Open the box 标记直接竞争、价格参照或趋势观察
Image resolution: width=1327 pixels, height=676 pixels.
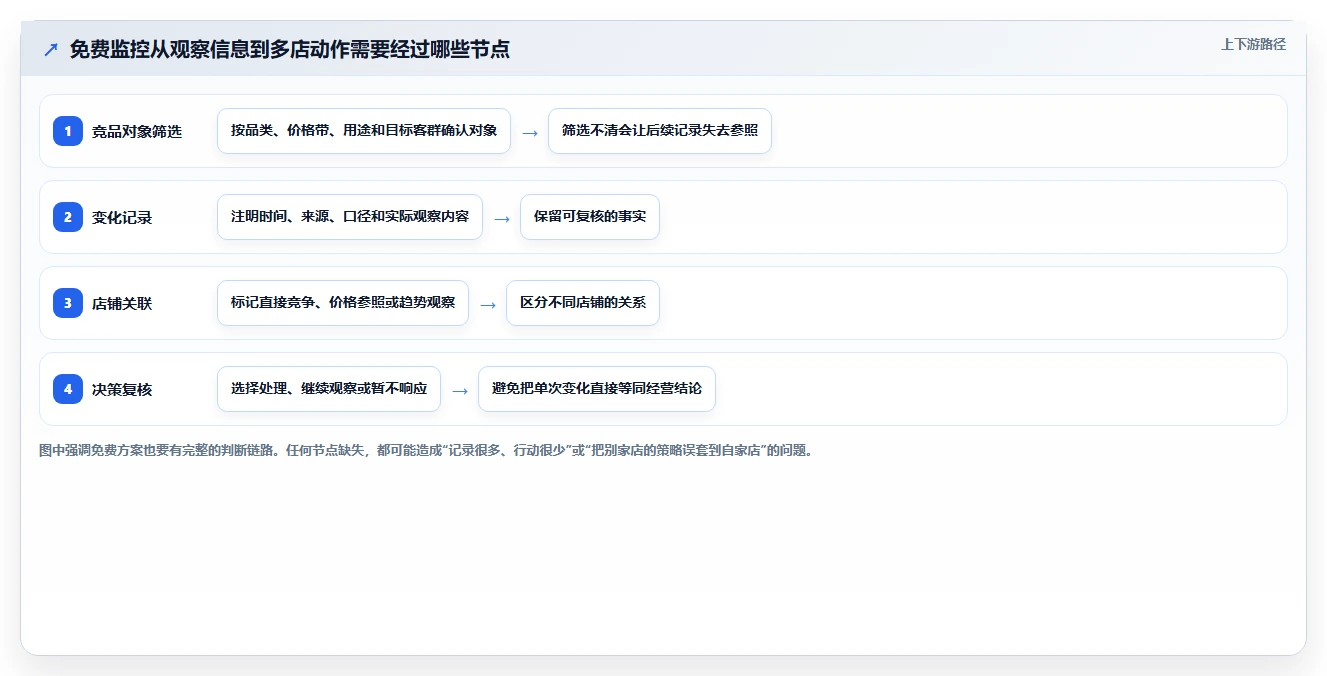click(343, 303)
